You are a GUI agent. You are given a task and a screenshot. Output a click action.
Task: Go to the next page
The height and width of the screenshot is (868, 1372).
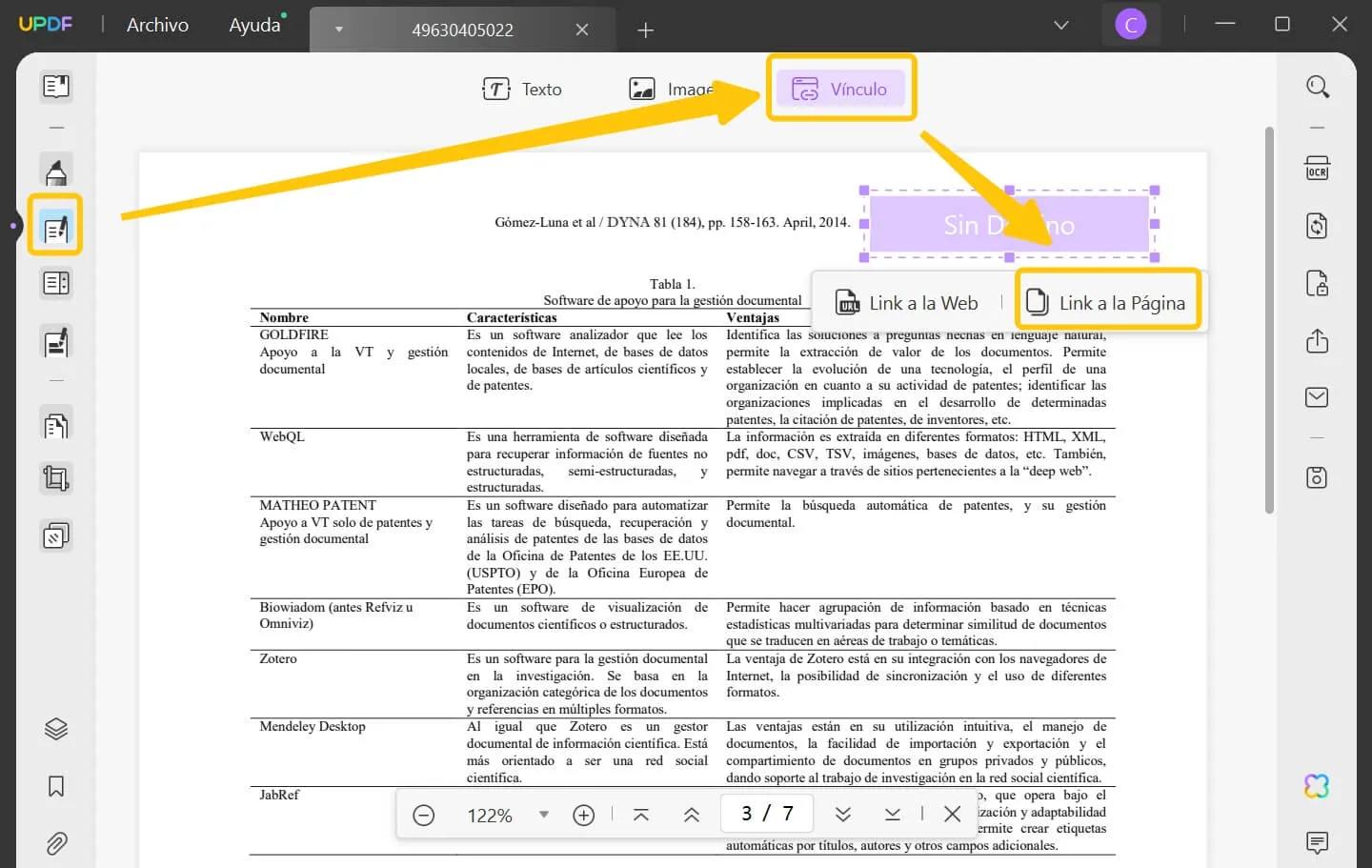[x=843, y=815]
